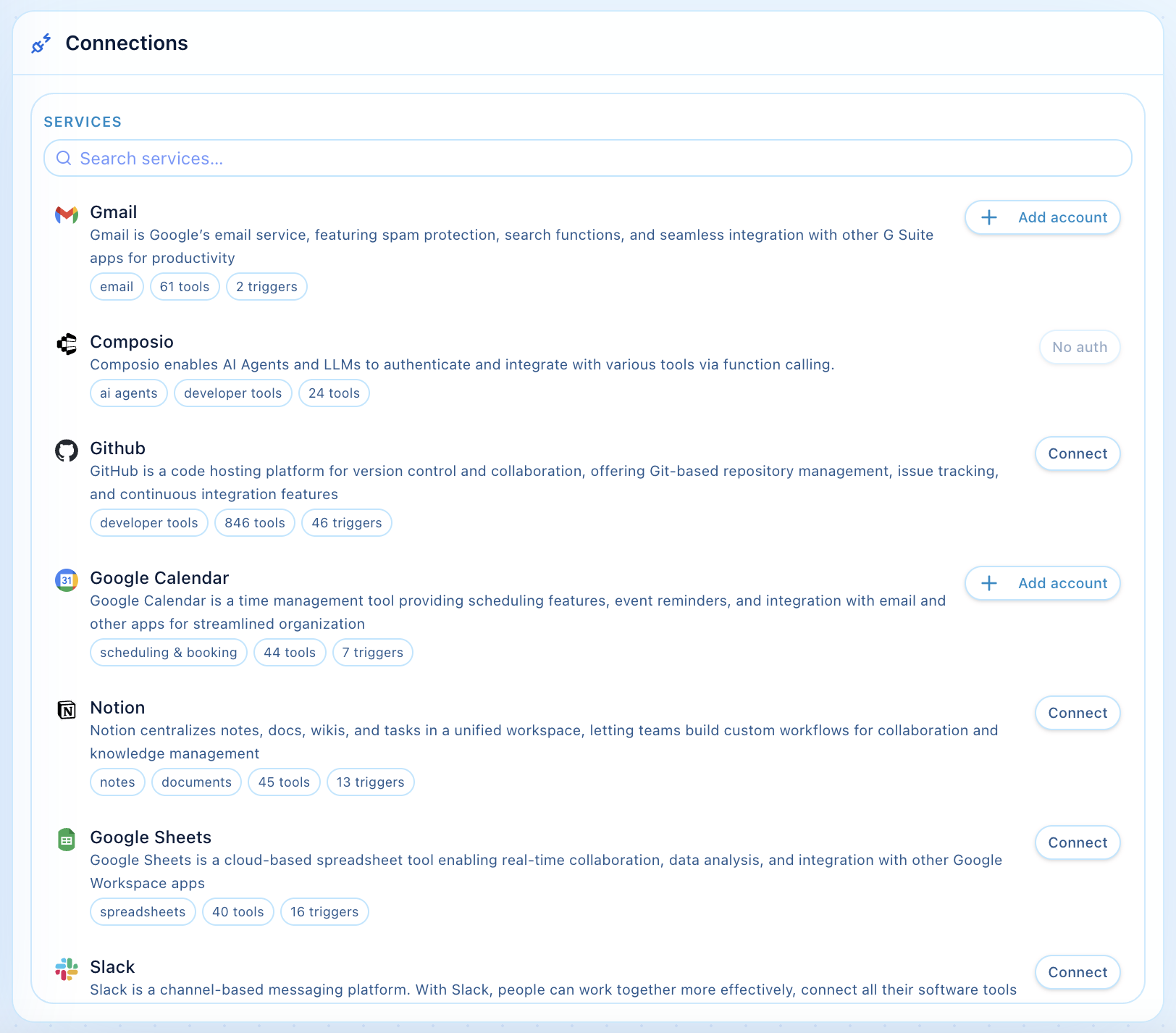Open the Google Sheets service title
Viewport: 1176px width, 1033px height.
151,837
